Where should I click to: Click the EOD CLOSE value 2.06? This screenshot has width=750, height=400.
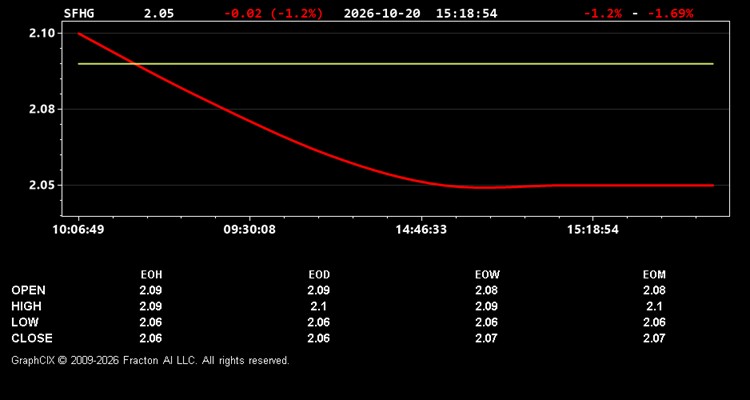(319, 338)
